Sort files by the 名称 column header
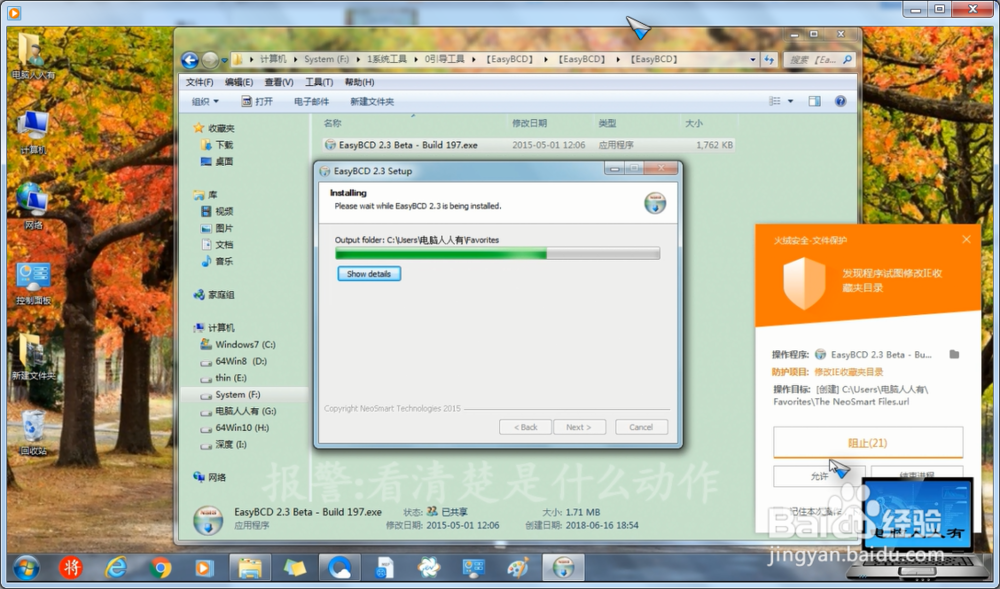 pos(332,123)
